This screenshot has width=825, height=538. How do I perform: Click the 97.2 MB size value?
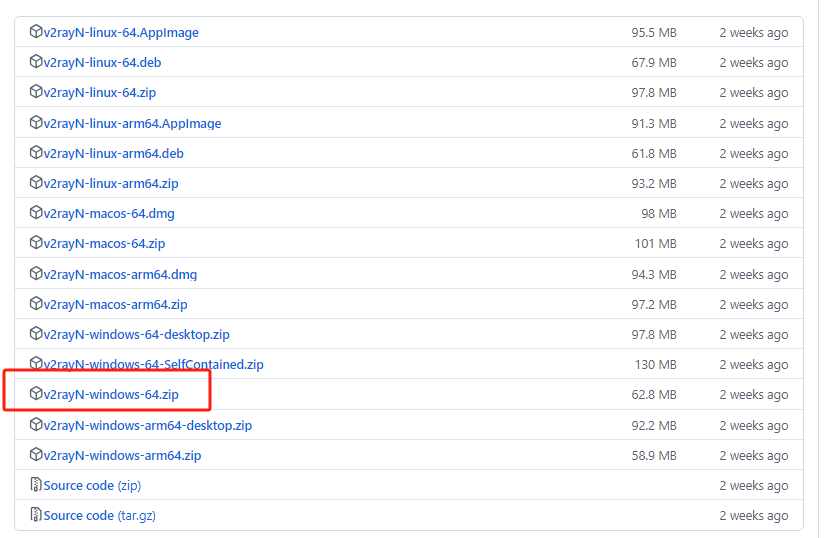coord(654,304)
